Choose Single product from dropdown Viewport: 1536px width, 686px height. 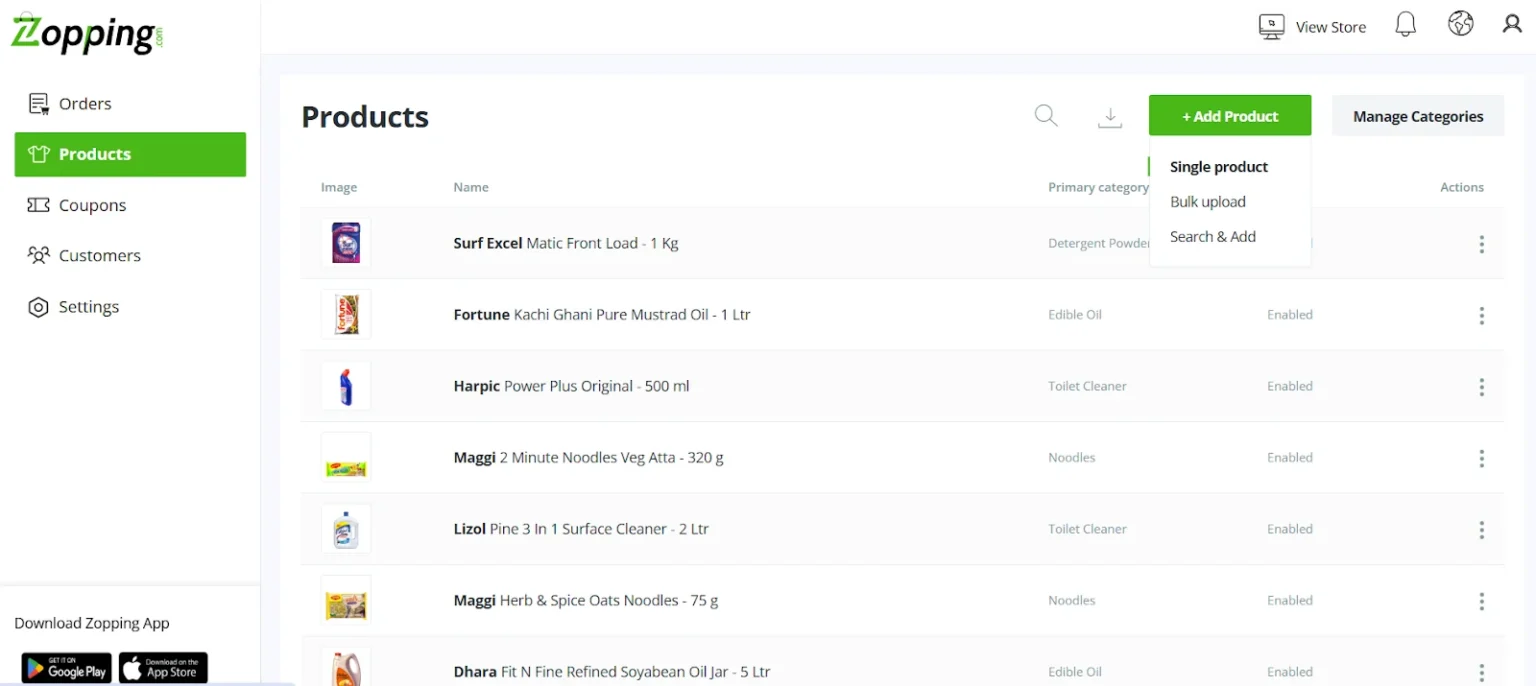[x=1219, y=167]
